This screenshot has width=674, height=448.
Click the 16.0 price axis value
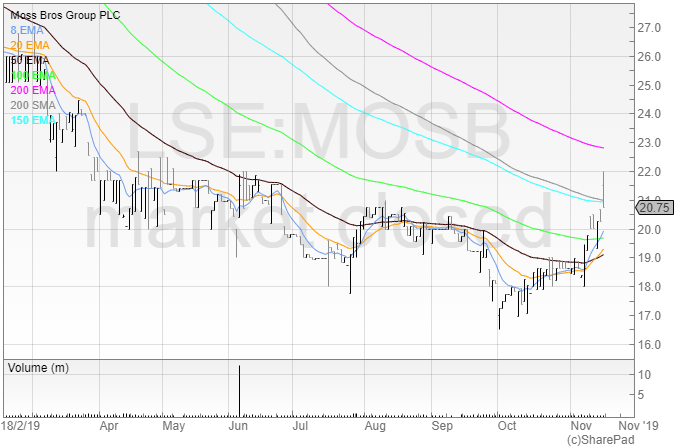point(649,344)
